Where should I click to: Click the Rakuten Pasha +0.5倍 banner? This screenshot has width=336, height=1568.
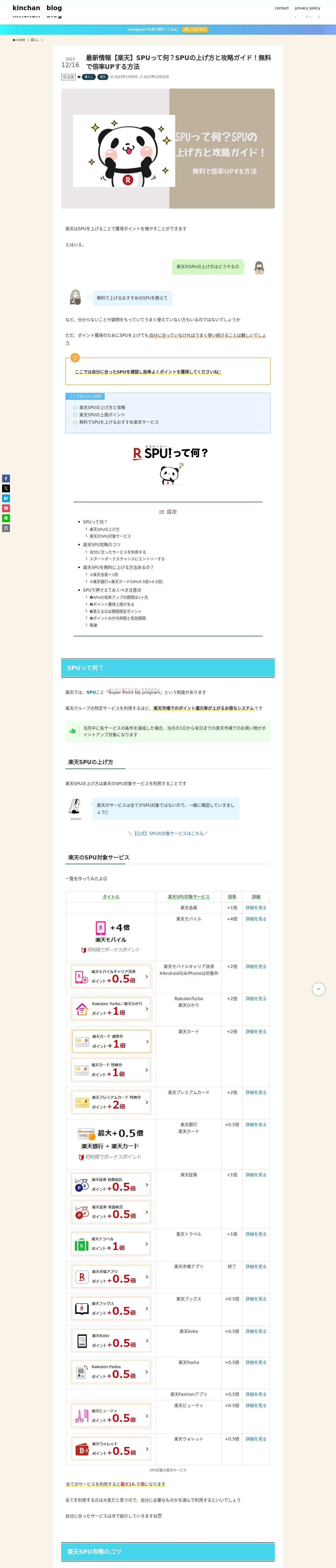coord(111,1371)
